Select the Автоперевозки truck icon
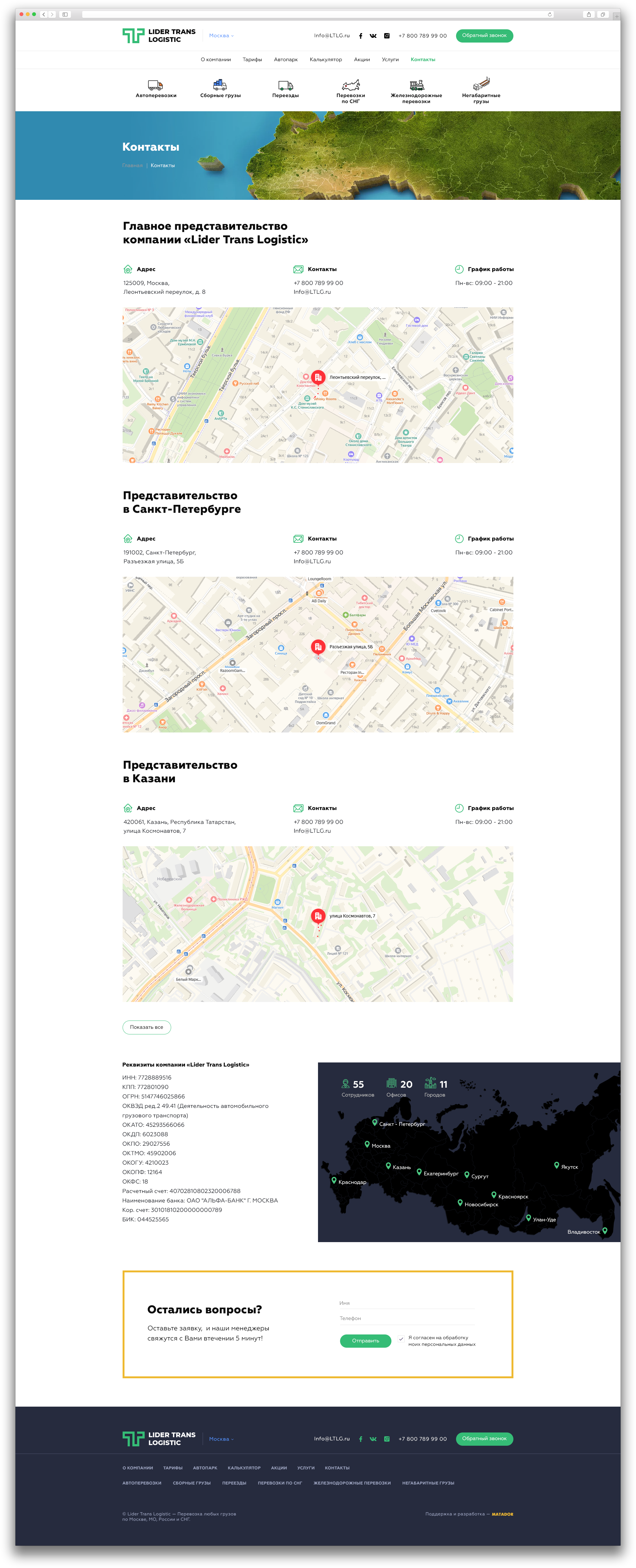The image size is (636, 1568). 155,85
